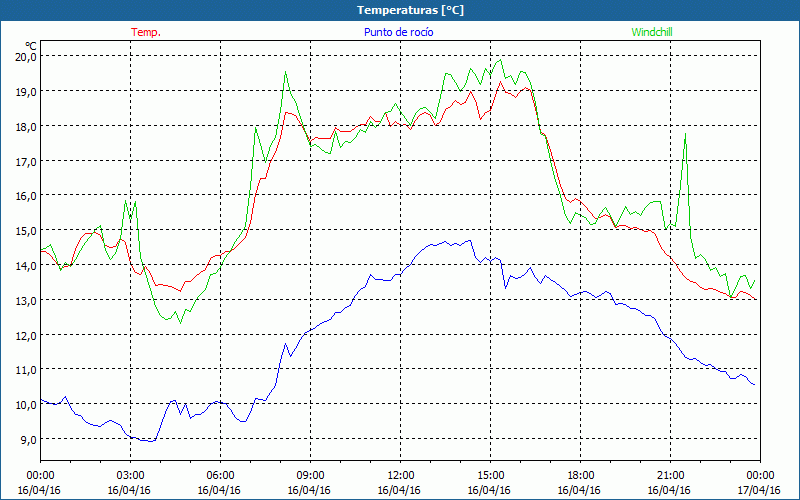Click the 06:00 time axis label
800x500 pixels.
(220, 476)
